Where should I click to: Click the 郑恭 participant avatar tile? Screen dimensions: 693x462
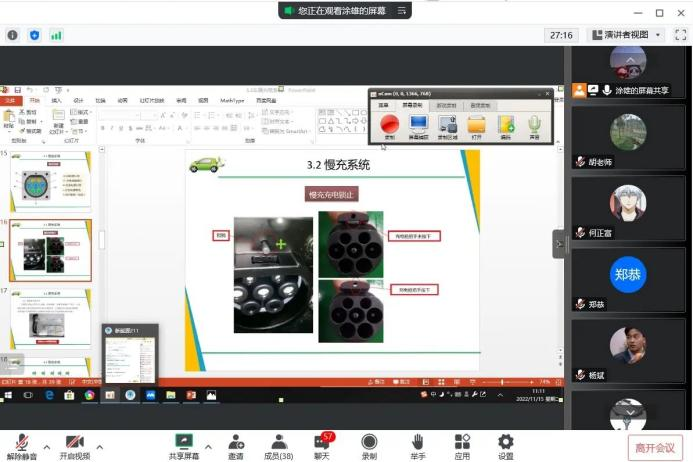[628, 276]
